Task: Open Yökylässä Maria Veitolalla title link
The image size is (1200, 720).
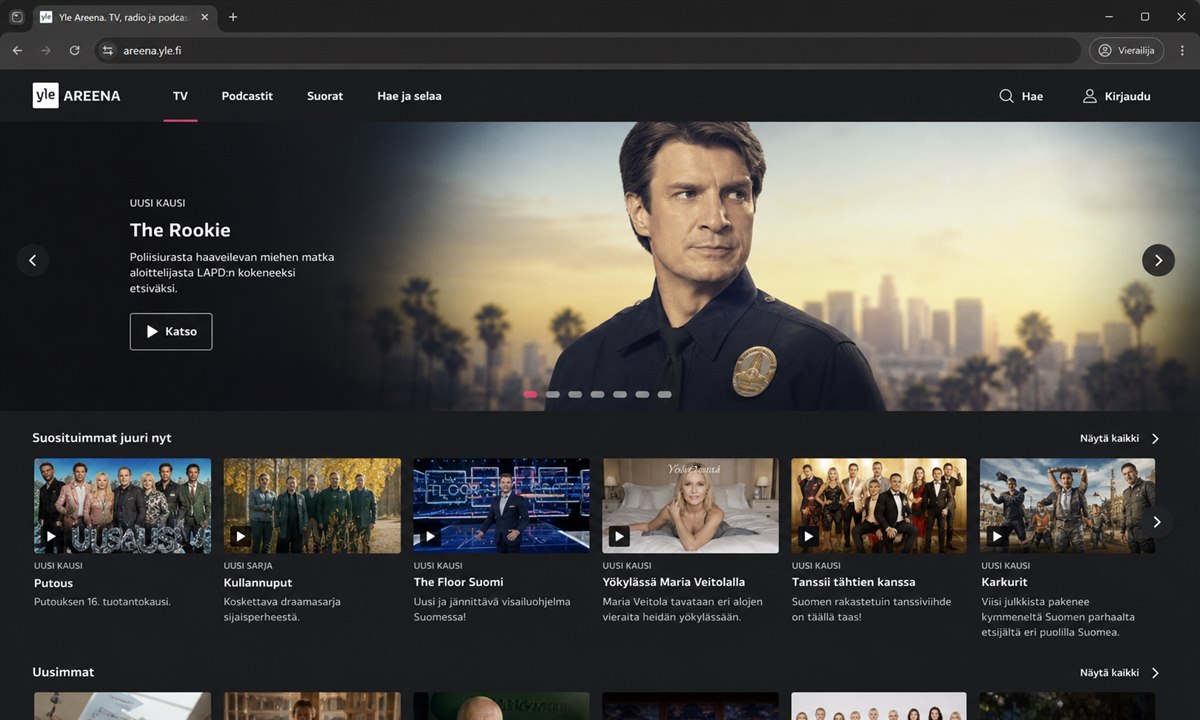Action: coord(674,582)
